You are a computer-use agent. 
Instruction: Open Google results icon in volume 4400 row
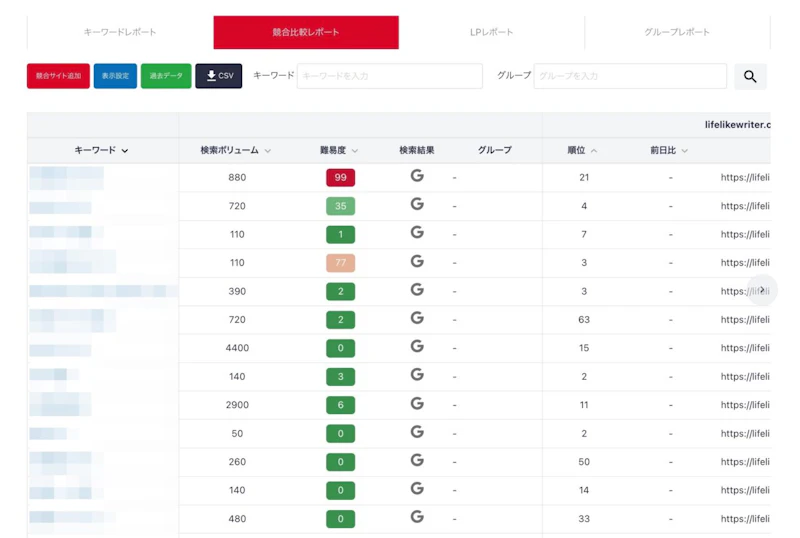tap(417, 346)
